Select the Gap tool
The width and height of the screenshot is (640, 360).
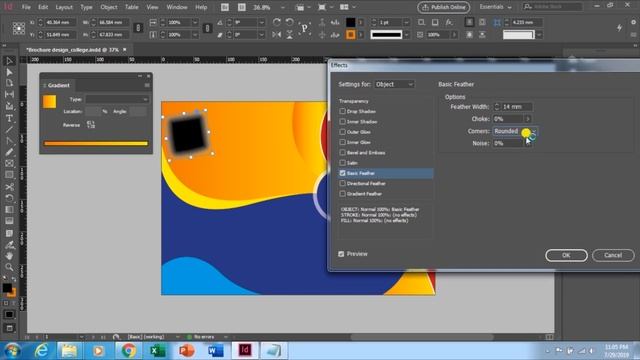pyautogui.click(x=9, y=95)
